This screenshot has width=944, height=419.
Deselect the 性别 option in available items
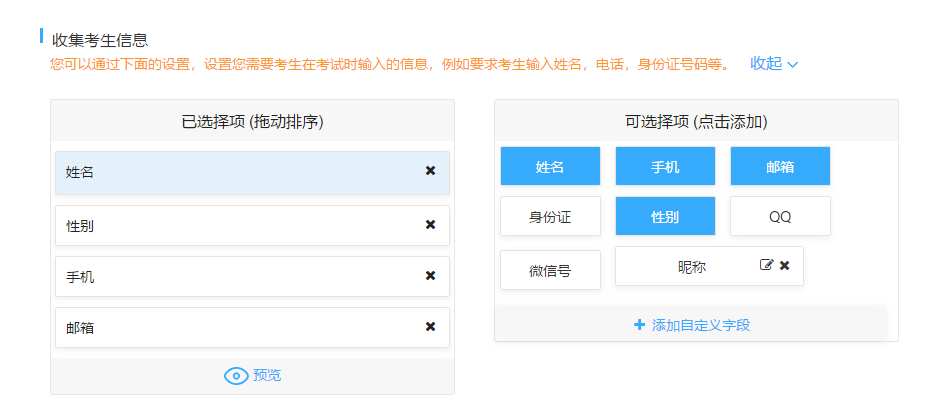click(665, 216)
